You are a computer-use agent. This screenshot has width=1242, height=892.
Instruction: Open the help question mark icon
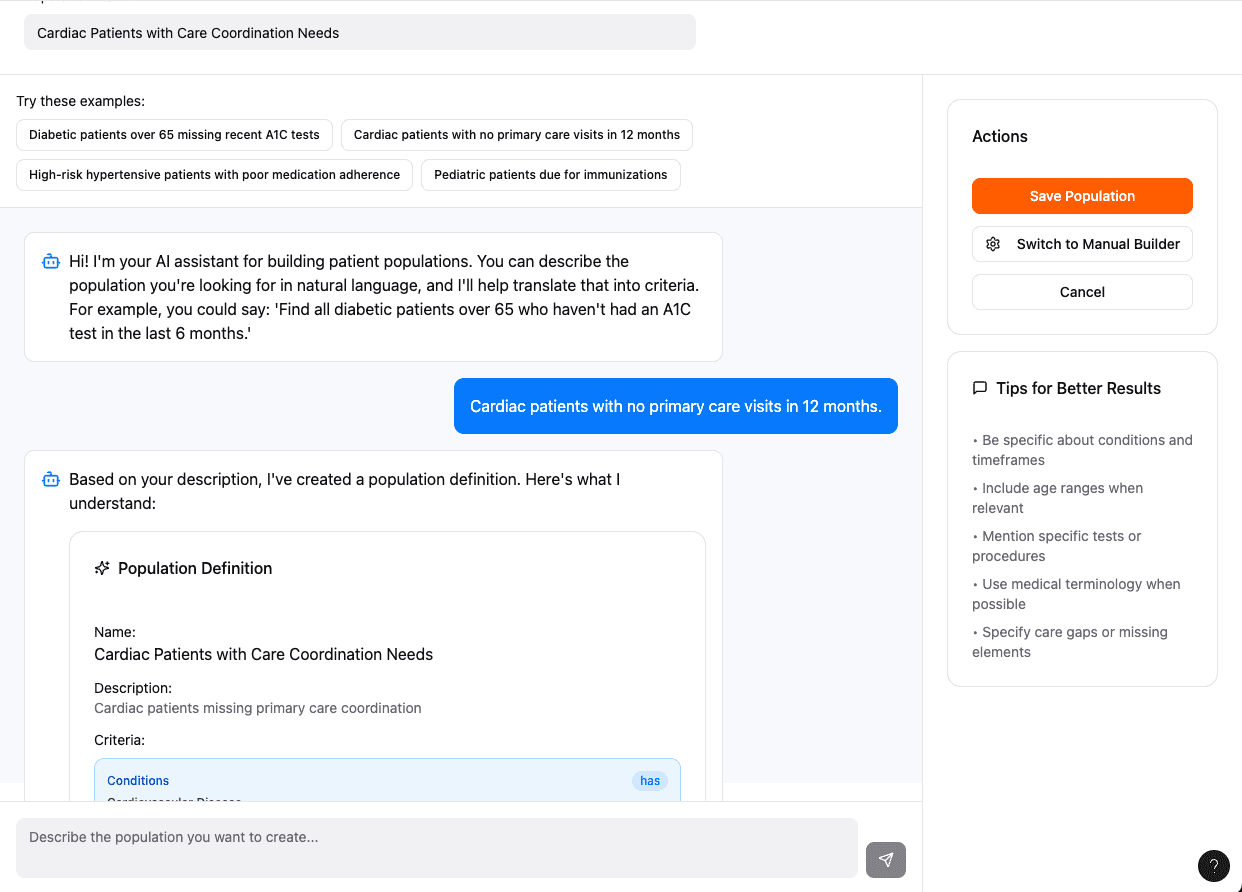click(x=1213, y=866)
